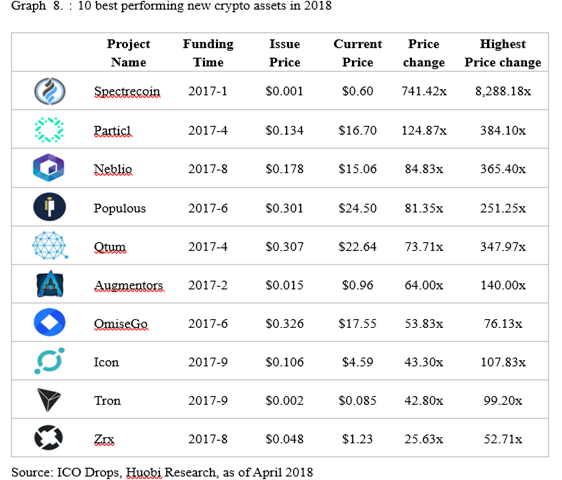The height and width of the screenshot is (480, 562).
Task: Click the blue OmiseGo logo
Action: (49, 322)
